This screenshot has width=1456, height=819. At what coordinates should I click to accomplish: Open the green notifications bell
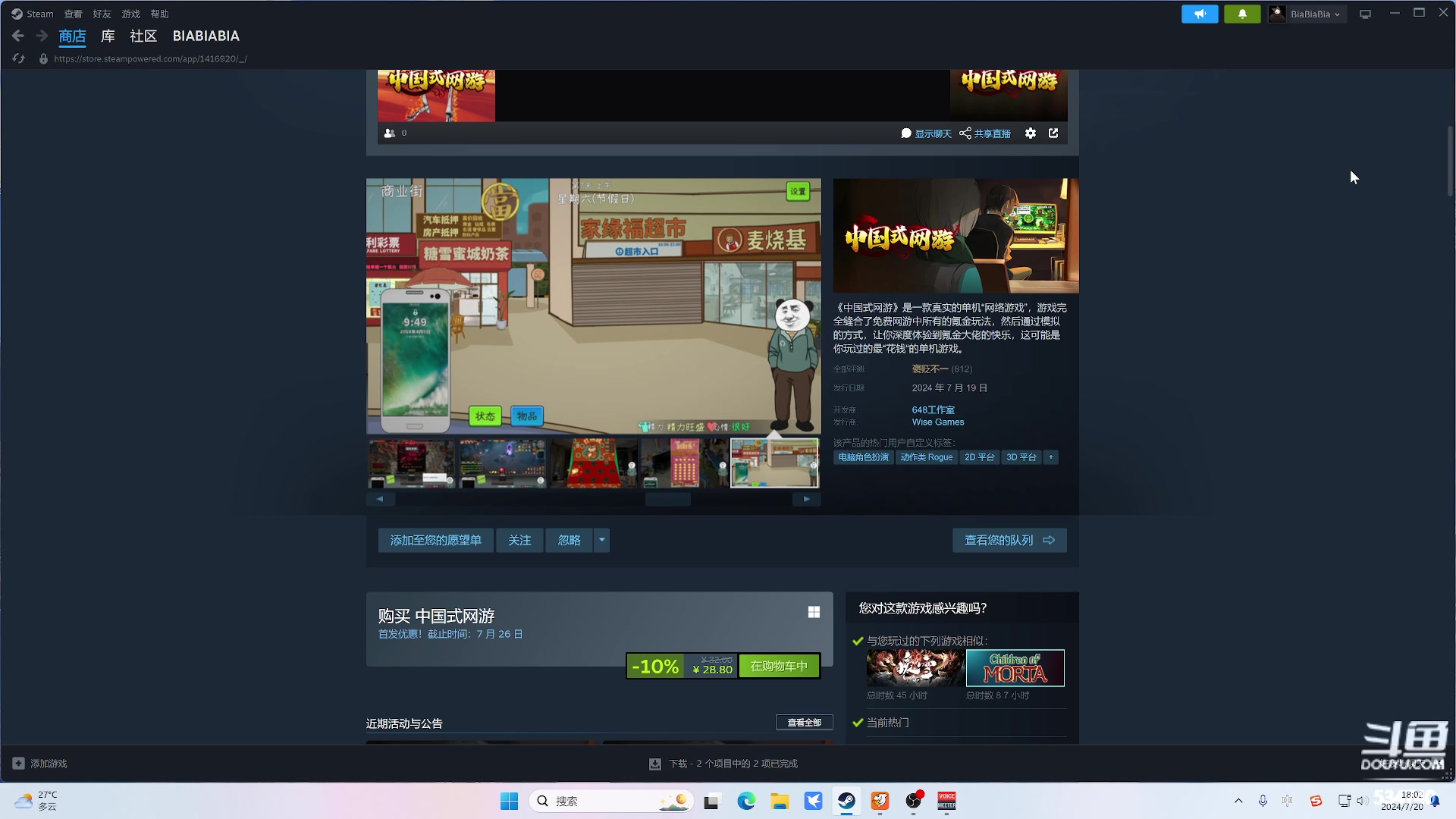point(1242,14)
